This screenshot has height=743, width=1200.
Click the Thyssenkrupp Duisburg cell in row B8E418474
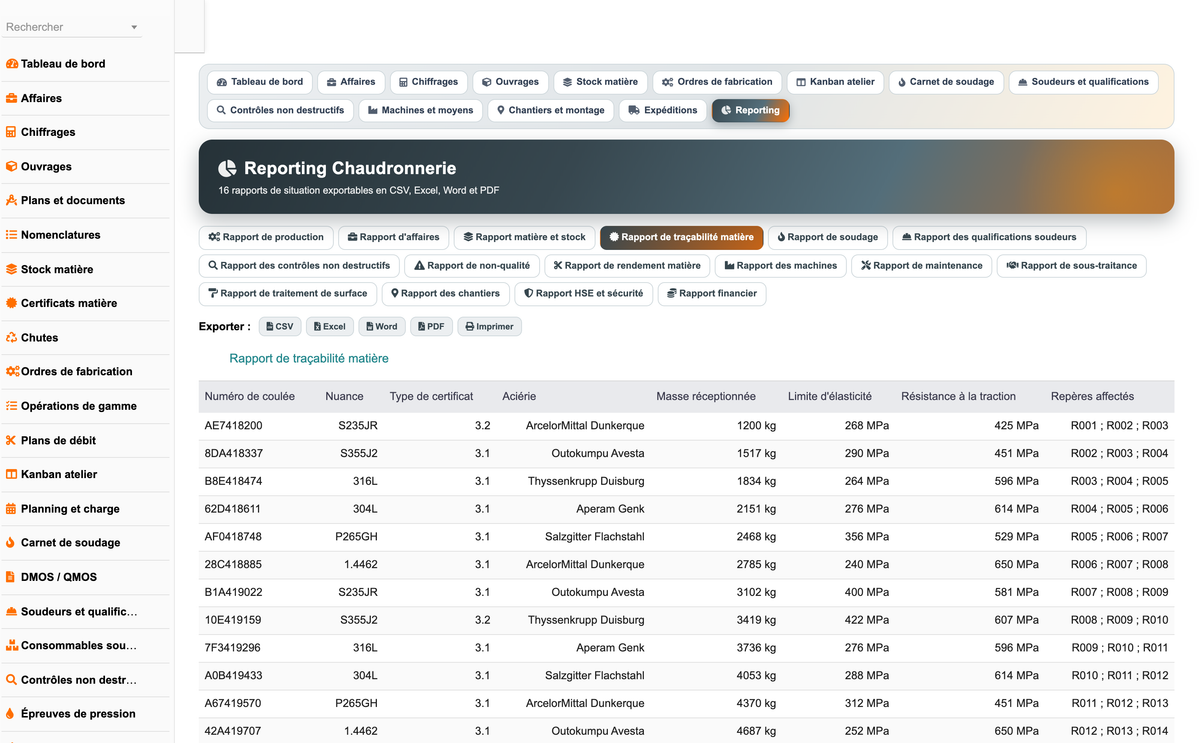[x=586, y=481]
